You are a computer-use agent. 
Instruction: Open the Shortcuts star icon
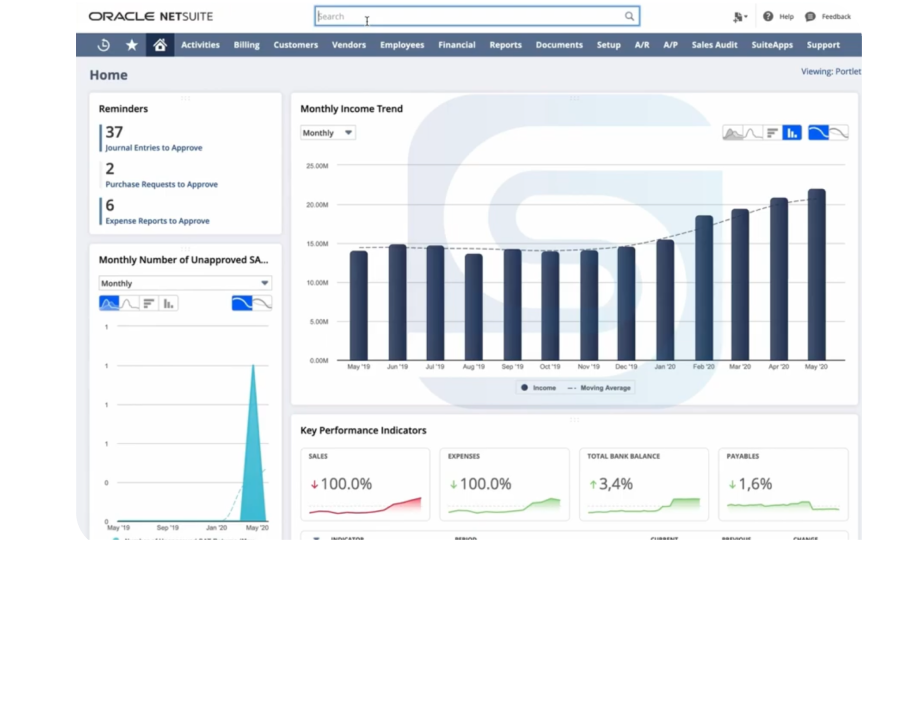coord(131,45)
